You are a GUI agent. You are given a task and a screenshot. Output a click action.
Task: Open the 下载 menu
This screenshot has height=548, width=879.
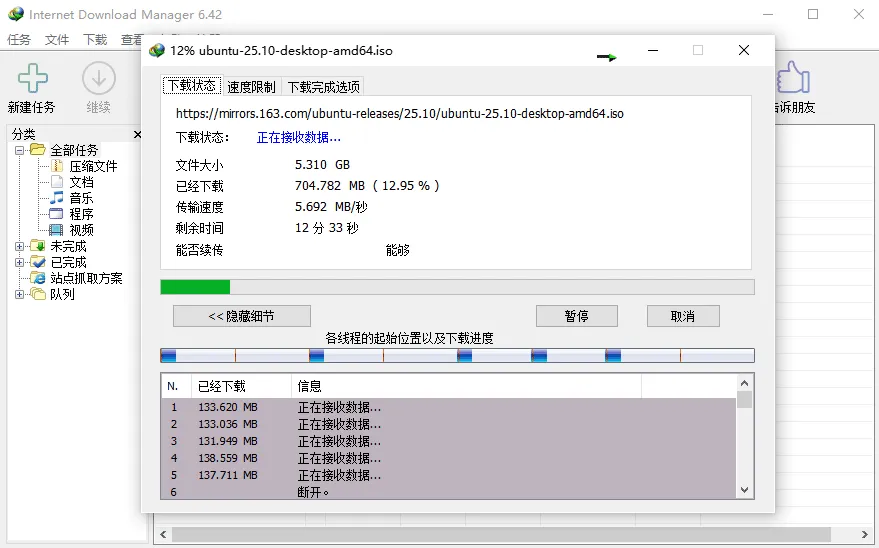pyautogui.click(x=95, y=40)
